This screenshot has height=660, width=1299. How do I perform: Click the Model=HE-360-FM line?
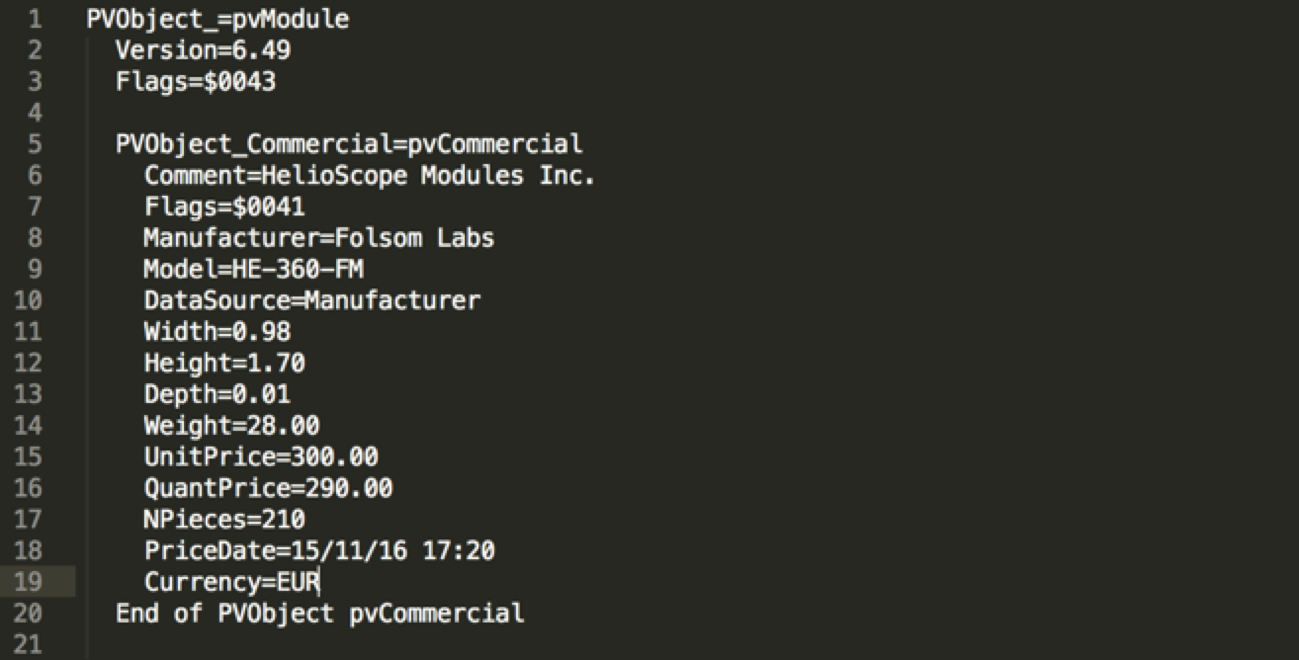261,269
